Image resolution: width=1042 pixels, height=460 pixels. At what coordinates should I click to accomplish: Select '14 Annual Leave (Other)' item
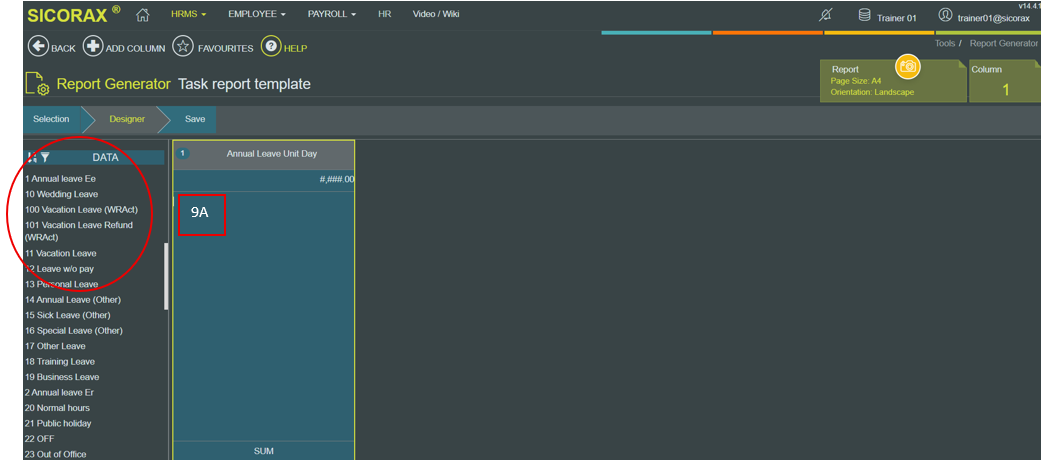pyautogui.click(x=73, y=300)
